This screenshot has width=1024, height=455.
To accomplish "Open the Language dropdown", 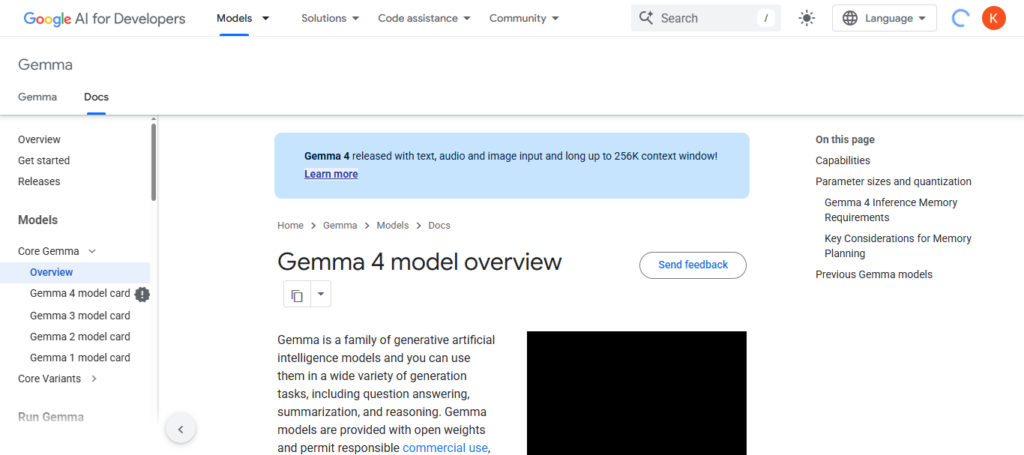I will point(884,18).
